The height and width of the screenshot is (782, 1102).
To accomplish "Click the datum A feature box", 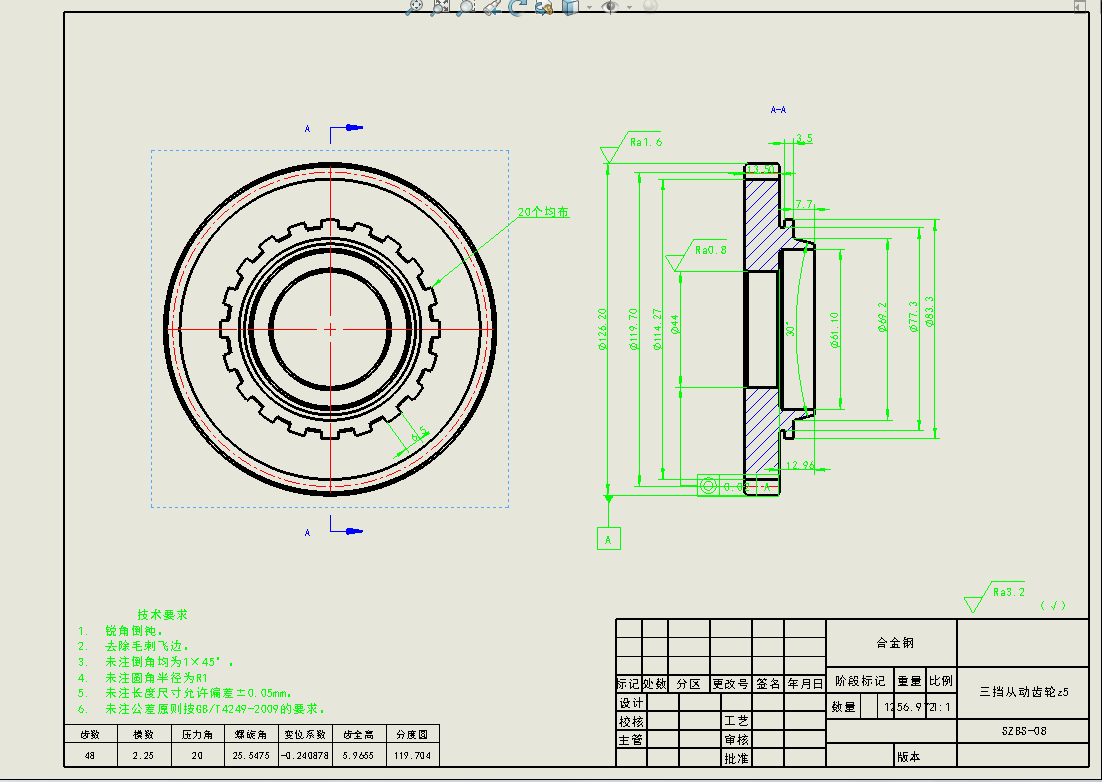I will (x=608, y=538).
